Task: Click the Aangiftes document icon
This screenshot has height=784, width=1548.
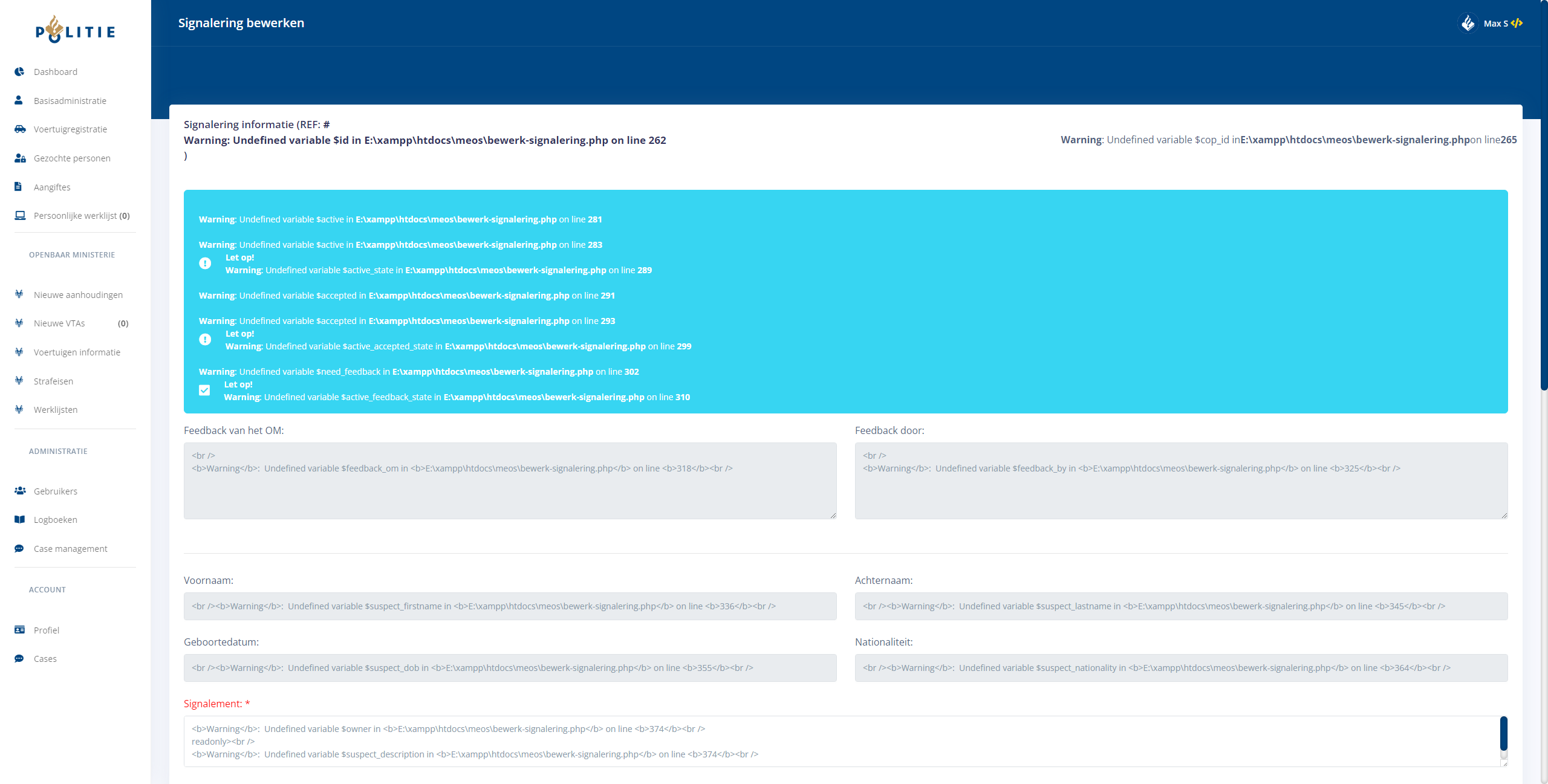Action: click(x=18, y=187)
